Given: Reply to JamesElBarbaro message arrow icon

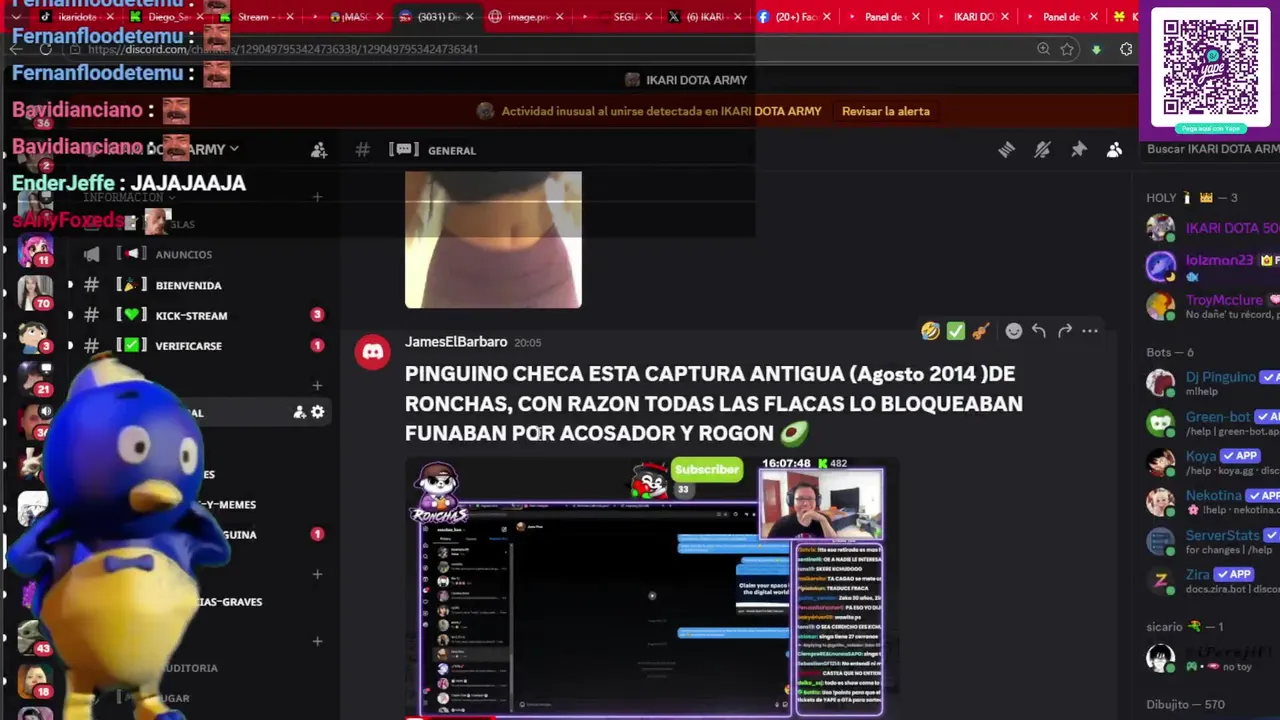Looking at the screenshot, I should 1039,331.
